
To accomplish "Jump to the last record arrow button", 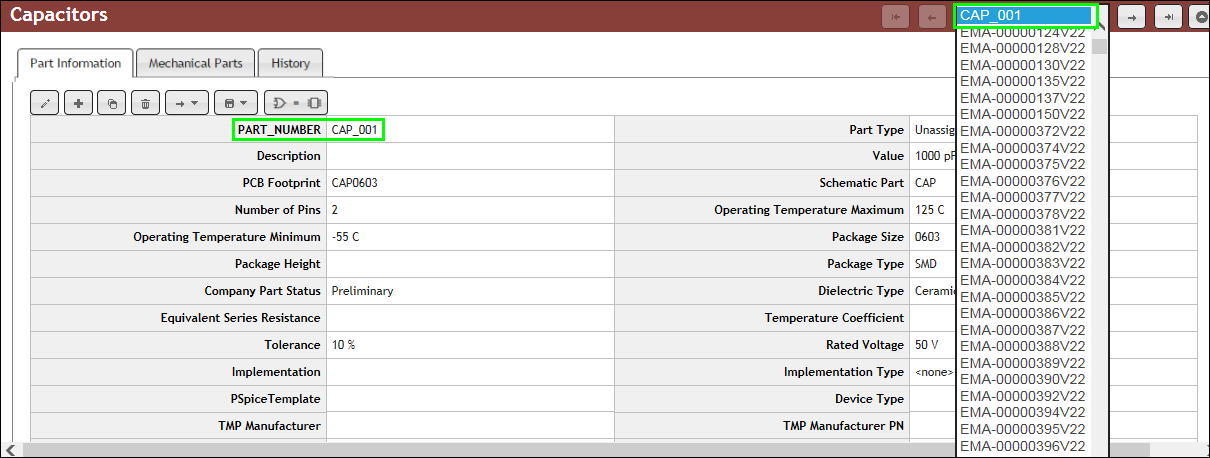I will 1169,16.
